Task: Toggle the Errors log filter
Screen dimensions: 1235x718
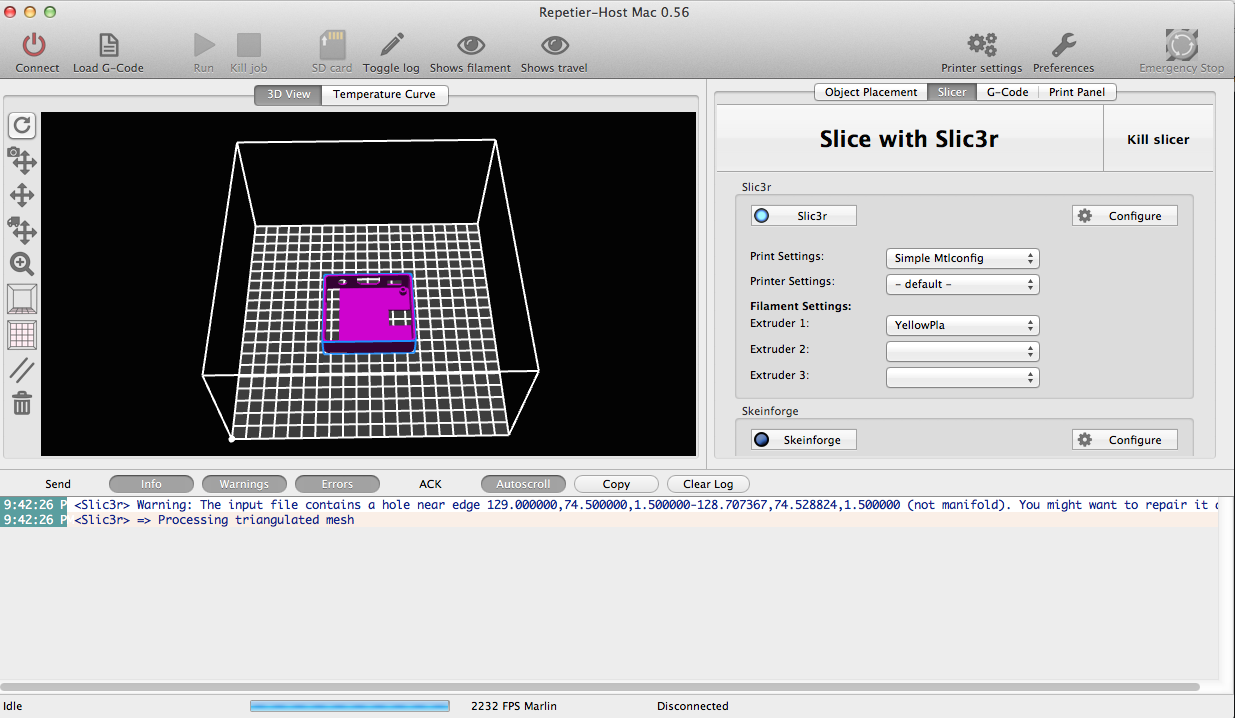Action: pyautogui.click(x=337, y=484)
